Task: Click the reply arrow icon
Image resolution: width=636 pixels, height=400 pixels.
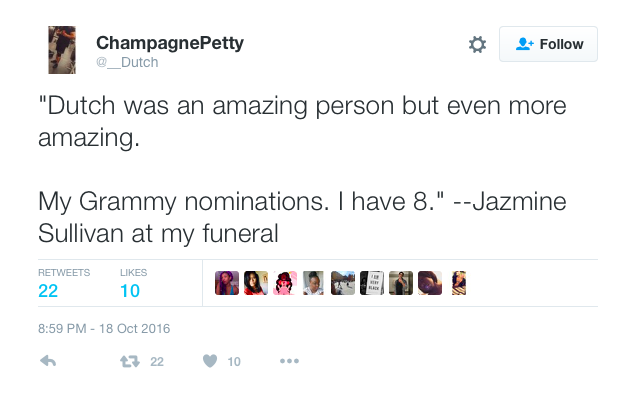Action: tap(47, 361)
